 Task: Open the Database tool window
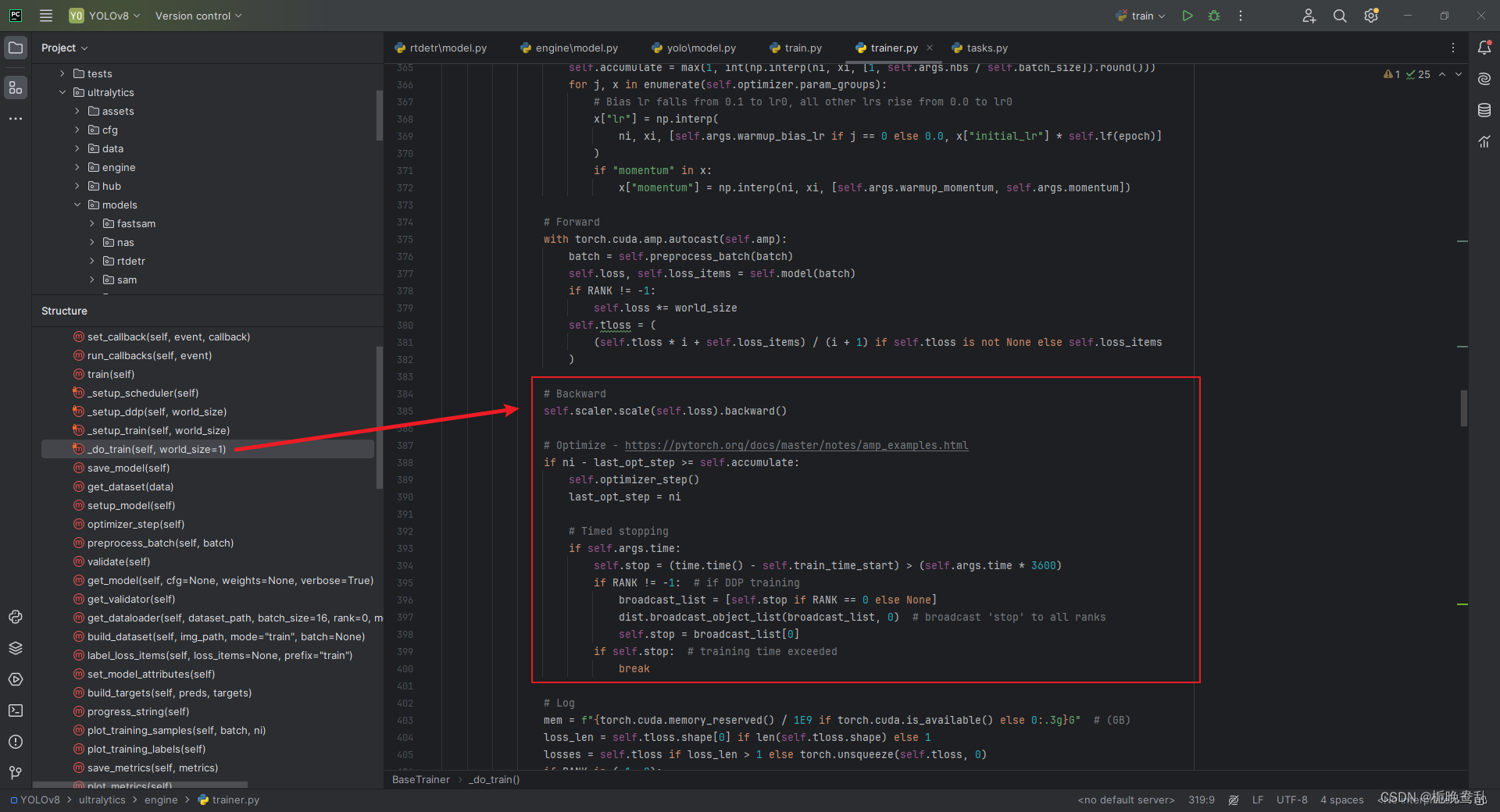click(x=1484, y=110)
